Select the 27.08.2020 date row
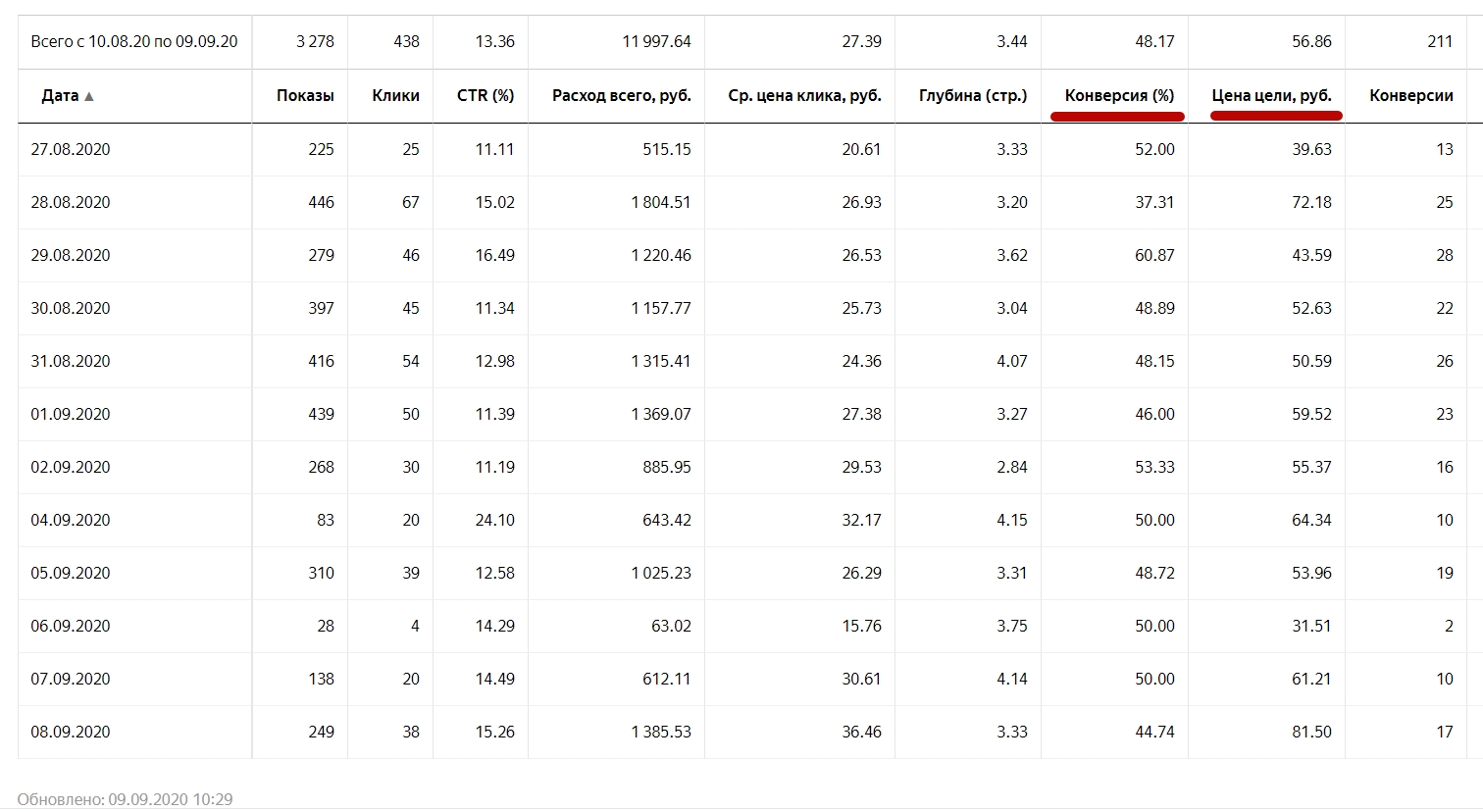 (x=71, y=149)
